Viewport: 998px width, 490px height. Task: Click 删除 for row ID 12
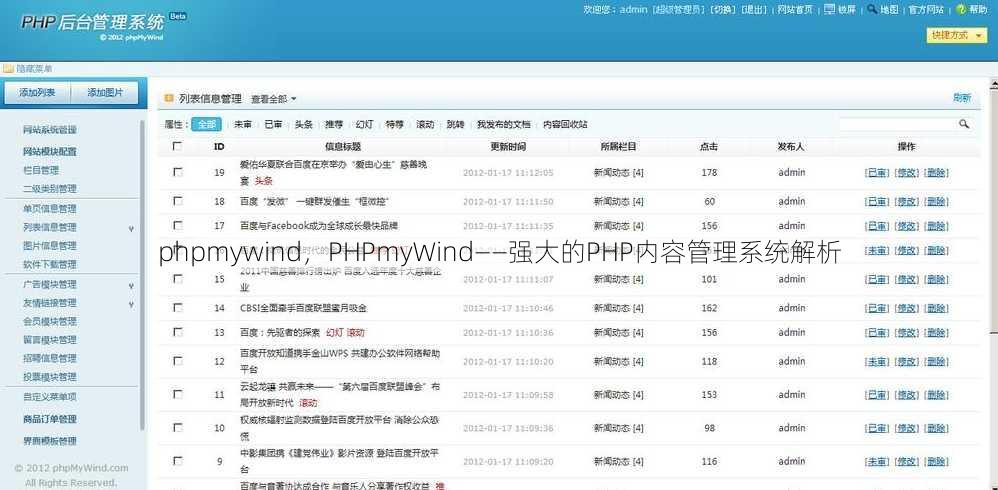click(x=936, y=361)
